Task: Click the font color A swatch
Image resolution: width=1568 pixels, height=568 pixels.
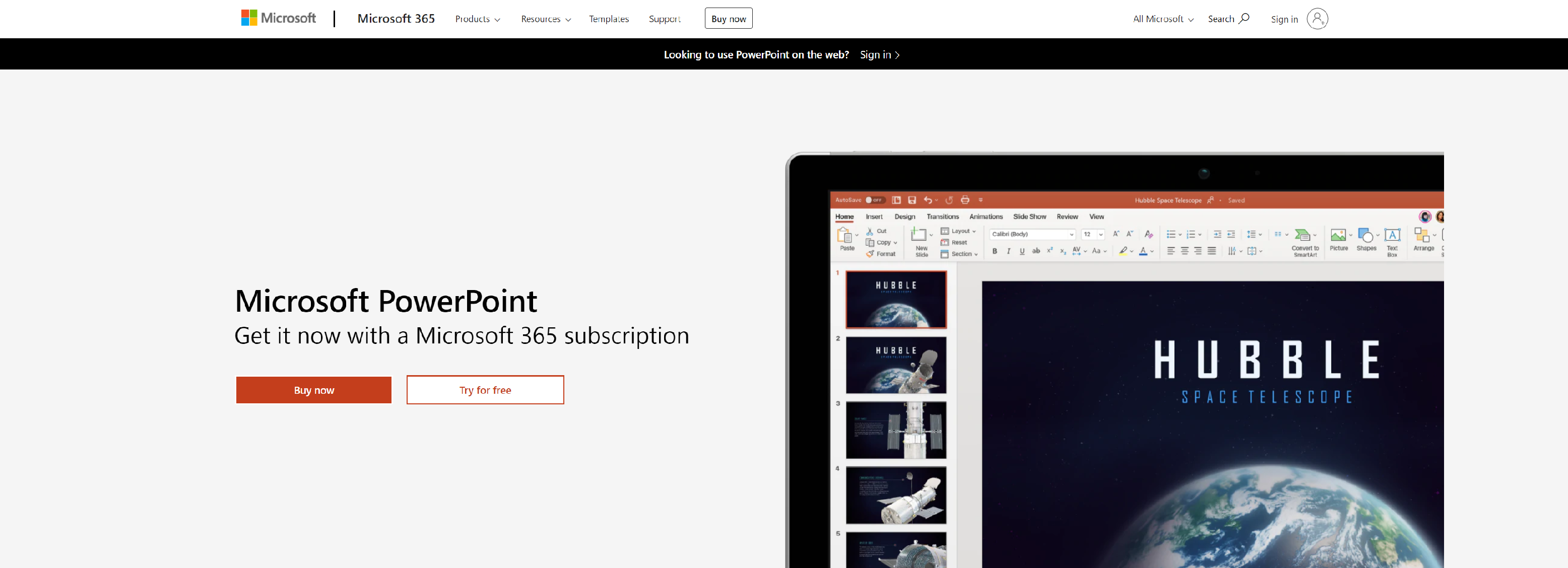Action: click(x=1143, y=251)
